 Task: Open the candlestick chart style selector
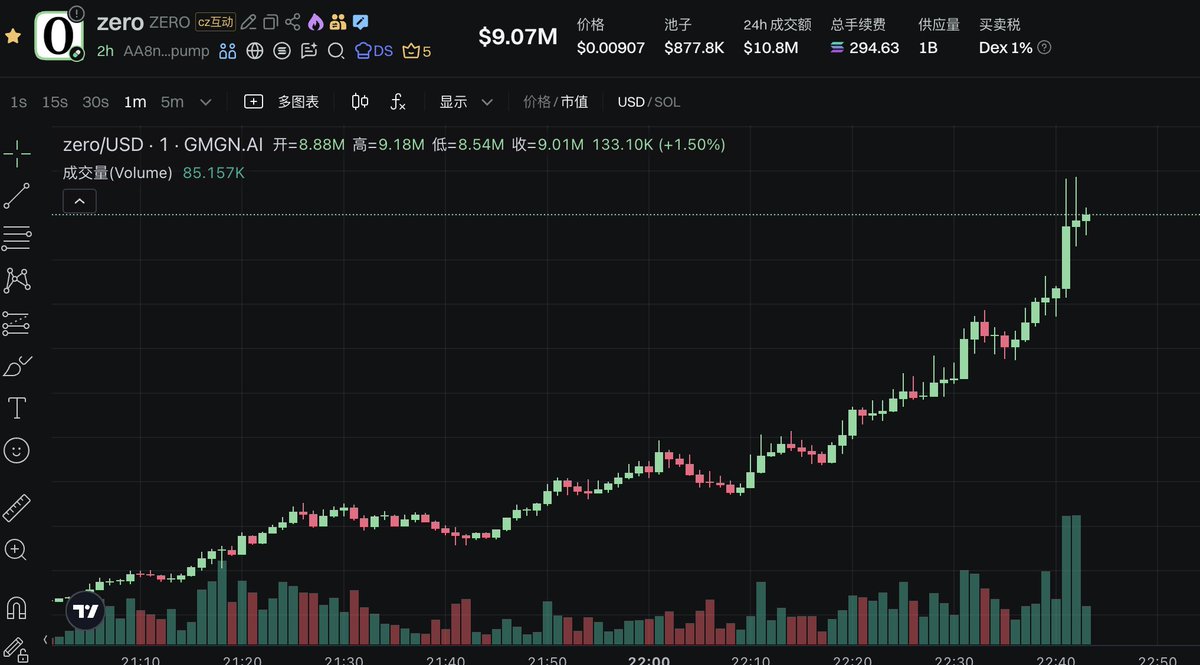(360, 102)
